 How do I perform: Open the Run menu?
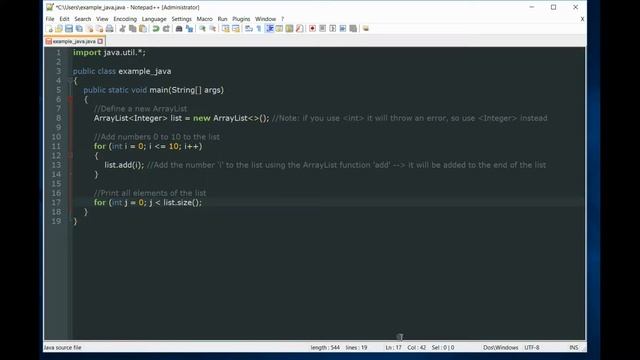(222, 19)
